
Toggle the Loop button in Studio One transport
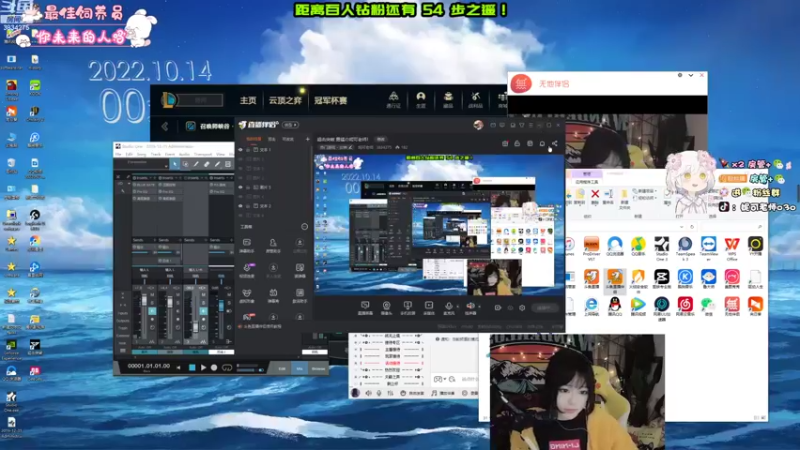click(x=227, y=367)
